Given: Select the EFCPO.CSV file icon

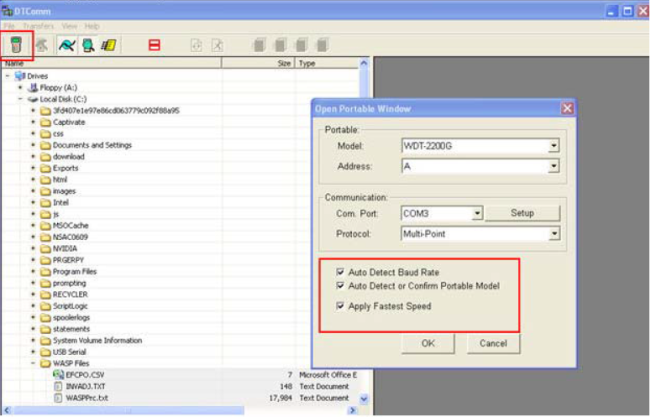Looking at the screenshot, I should [x=58, y=374].
